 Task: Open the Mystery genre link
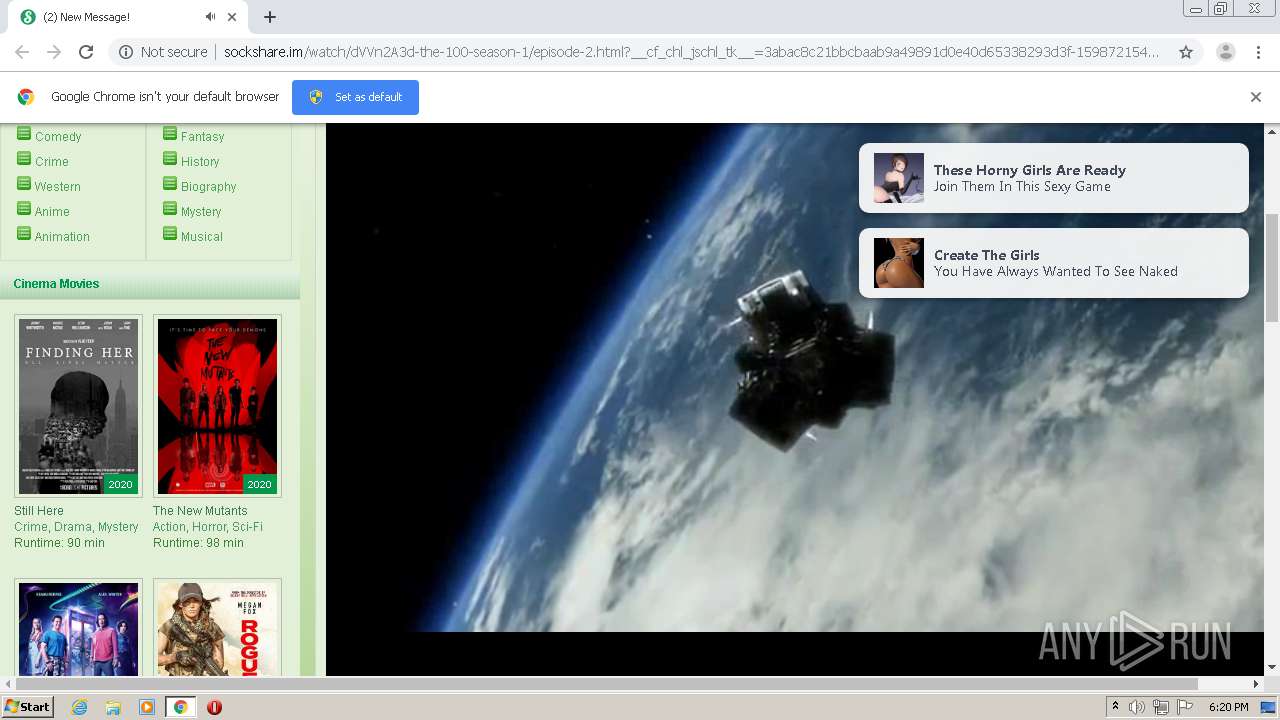pyautogui.click(x=201, y=212)
